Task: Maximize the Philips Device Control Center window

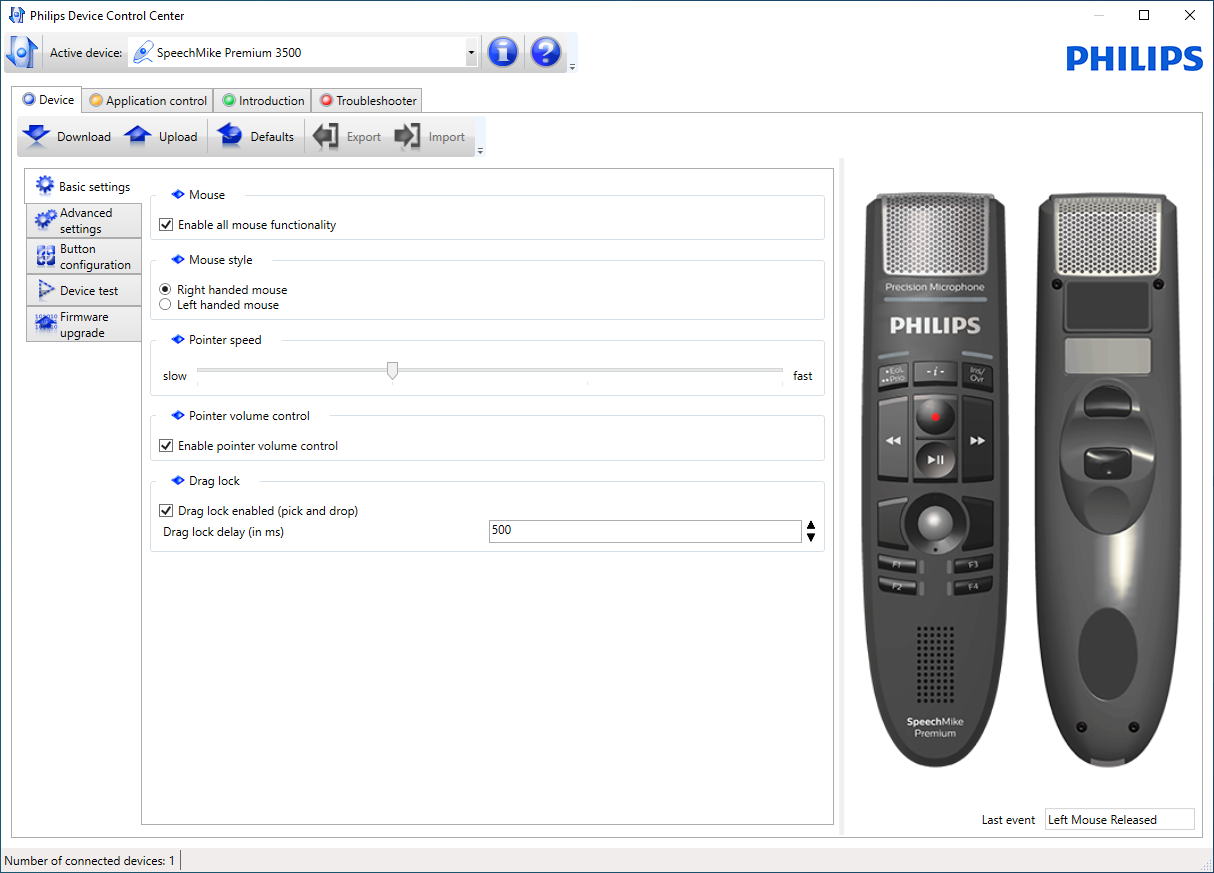Action: coord(1144,15)
